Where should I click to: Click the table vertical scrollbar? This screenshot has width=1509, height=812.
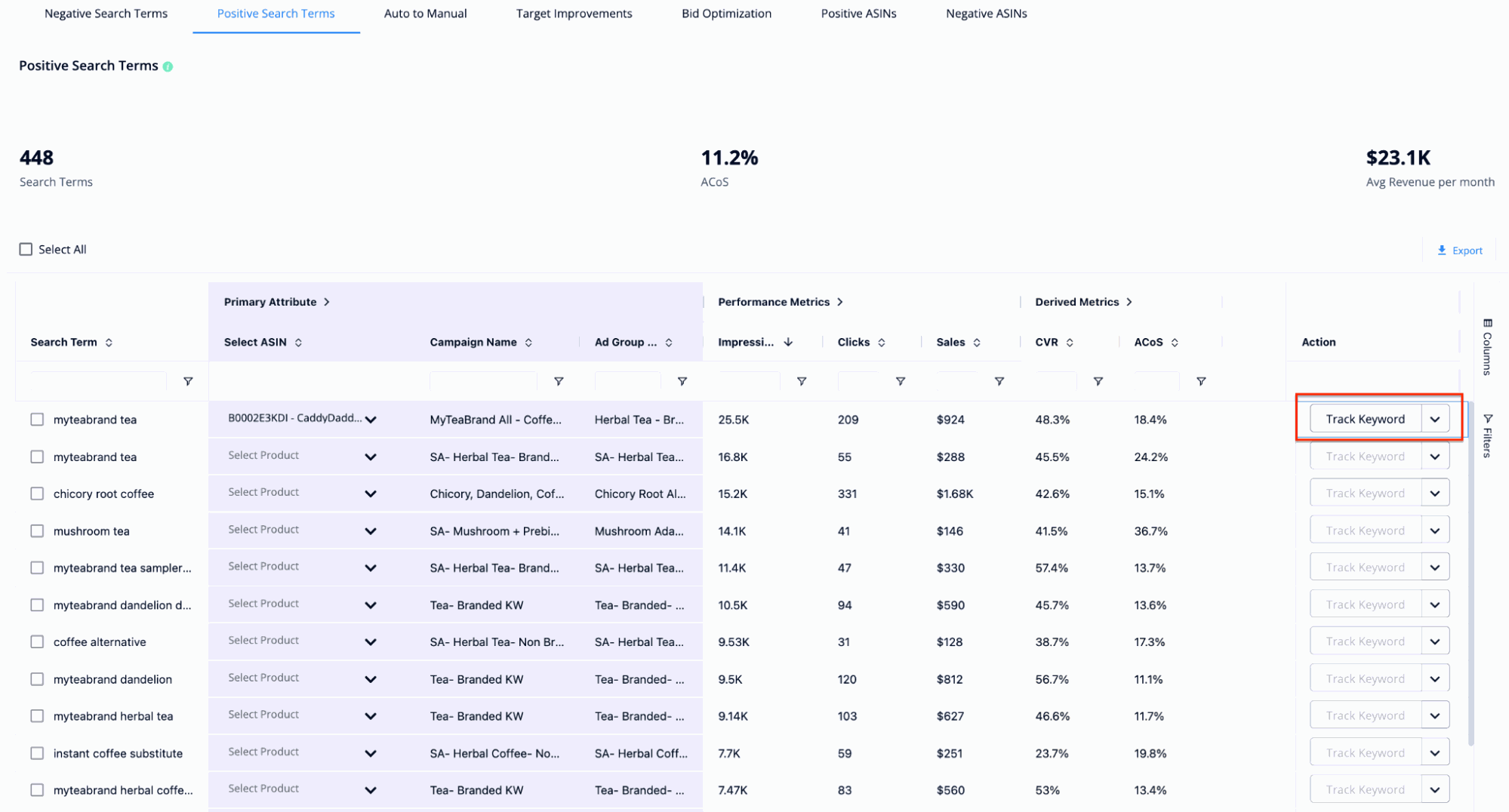click(1470, 574)
